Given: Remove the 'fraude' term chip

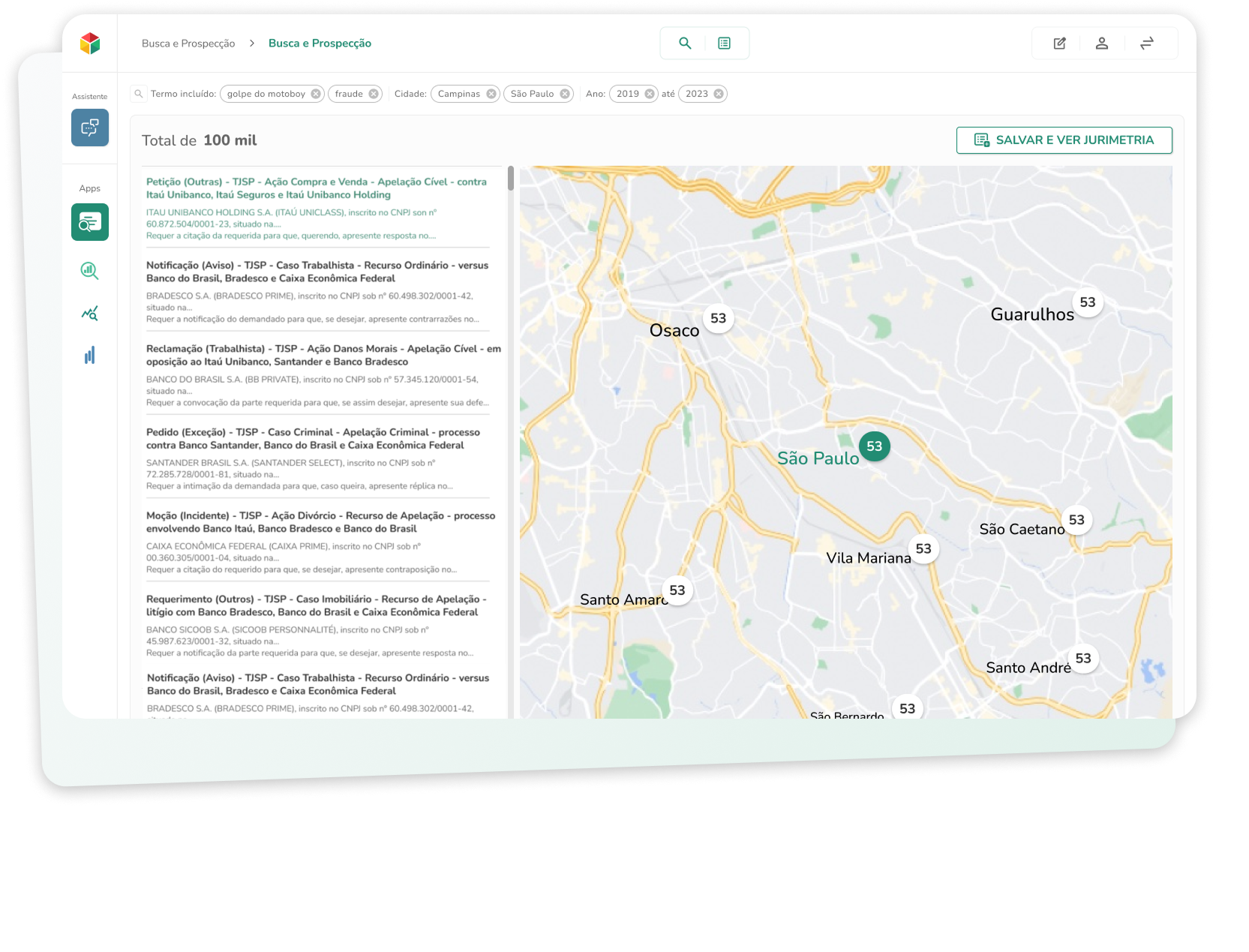Looking at the screenshot, I should (x=374, y=94).
